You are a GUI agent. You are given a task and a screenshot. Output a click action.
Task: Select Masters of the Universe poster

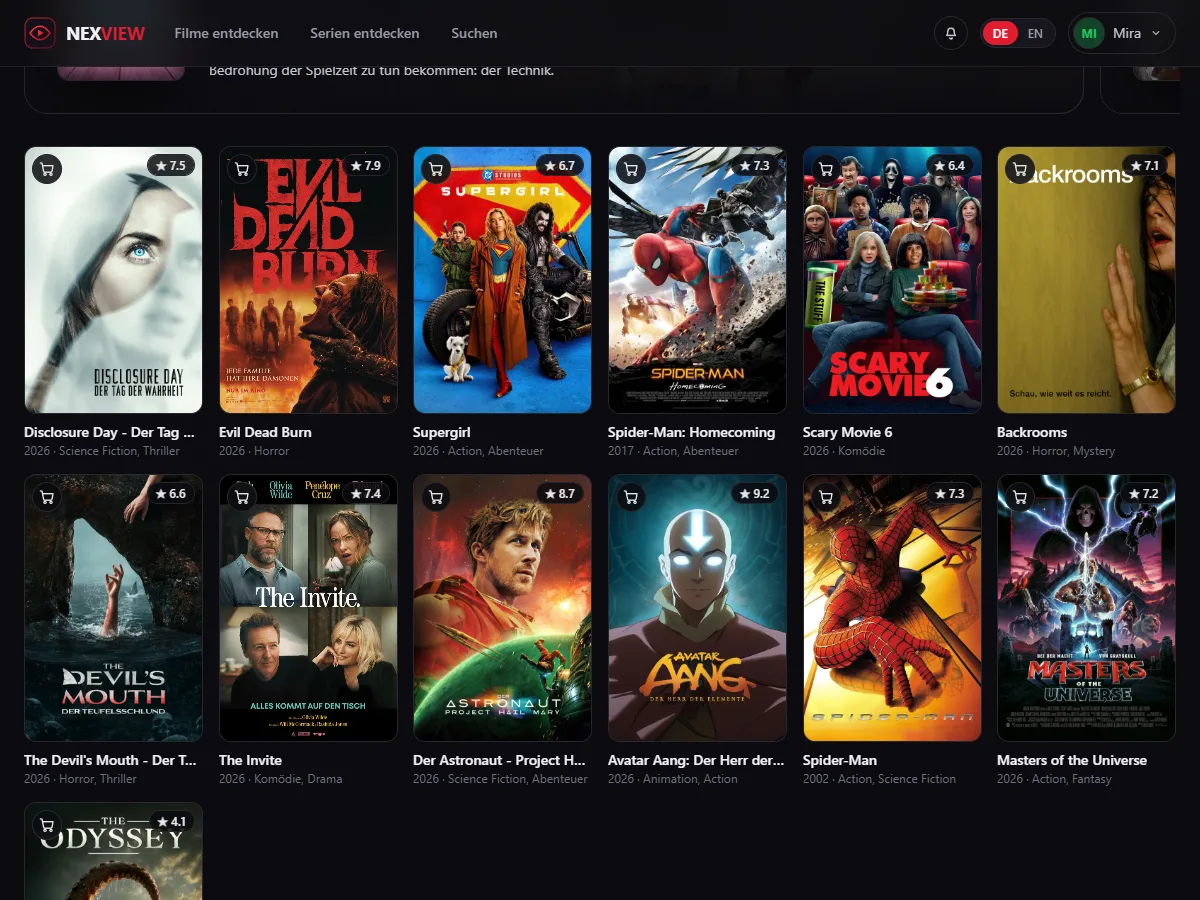tap(1086, 608)
